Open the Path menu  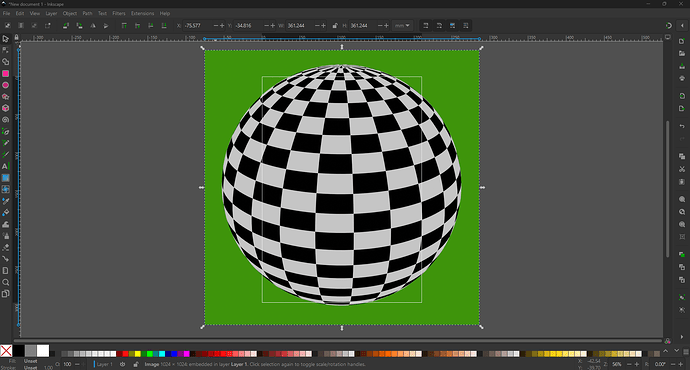pyautogui.click(x=87, y=13)
